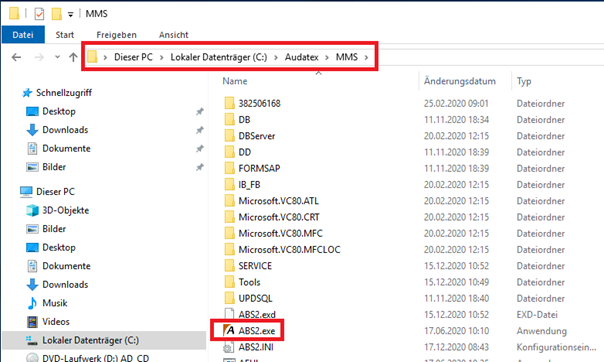This screenshot has height=362, width=604.
Task: Switch to the Ansicht ribbon tab
Action: pos(174,35)
